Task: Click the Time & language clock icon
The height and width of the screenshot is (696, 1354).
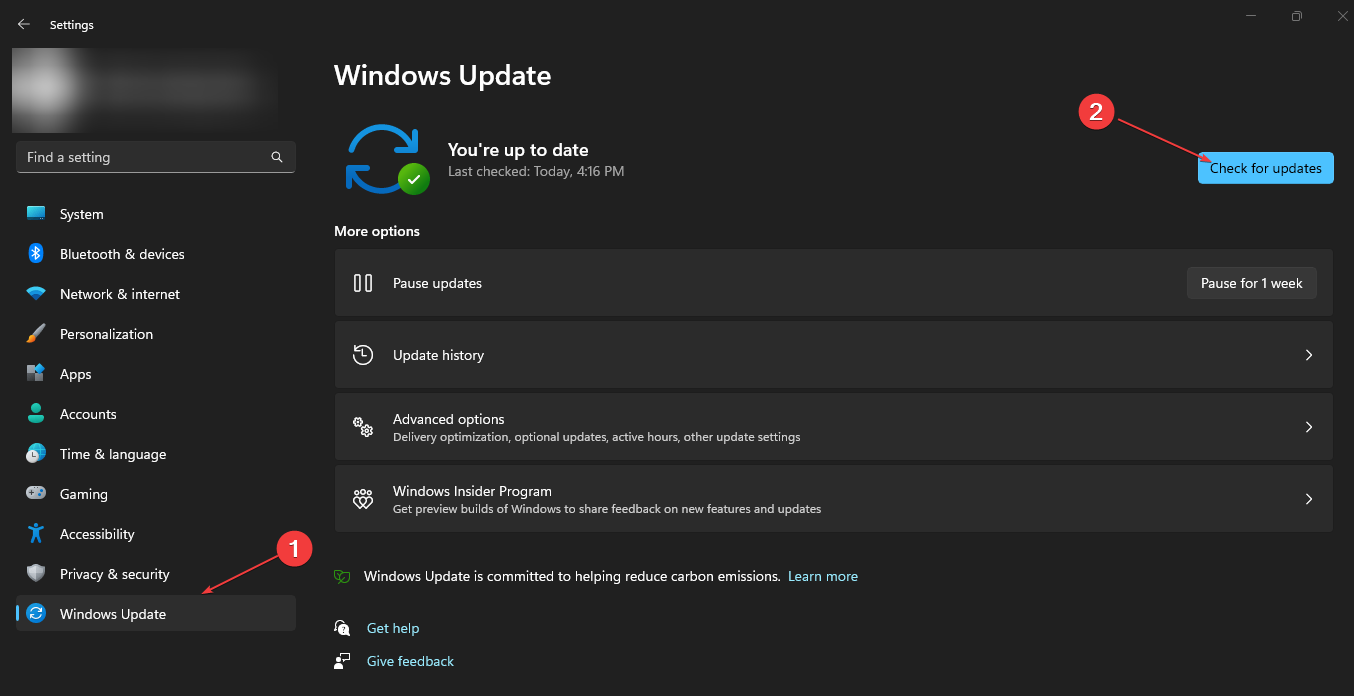Action: click(36, 454)
